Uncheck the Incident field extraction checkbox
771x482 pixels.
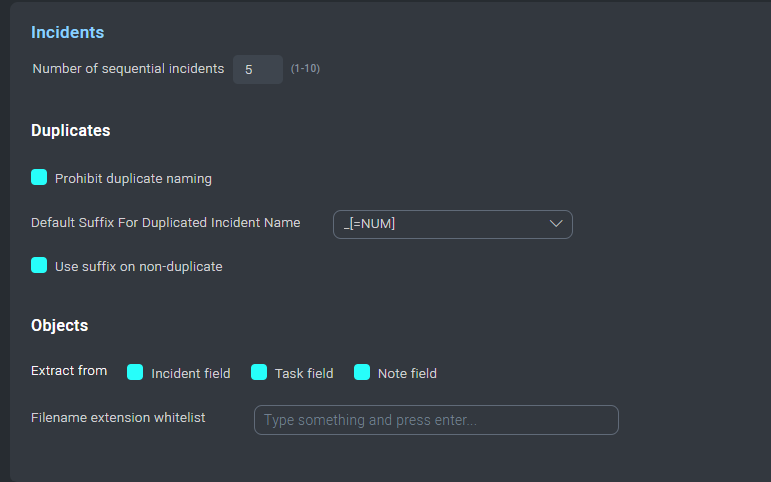point(135,372)
